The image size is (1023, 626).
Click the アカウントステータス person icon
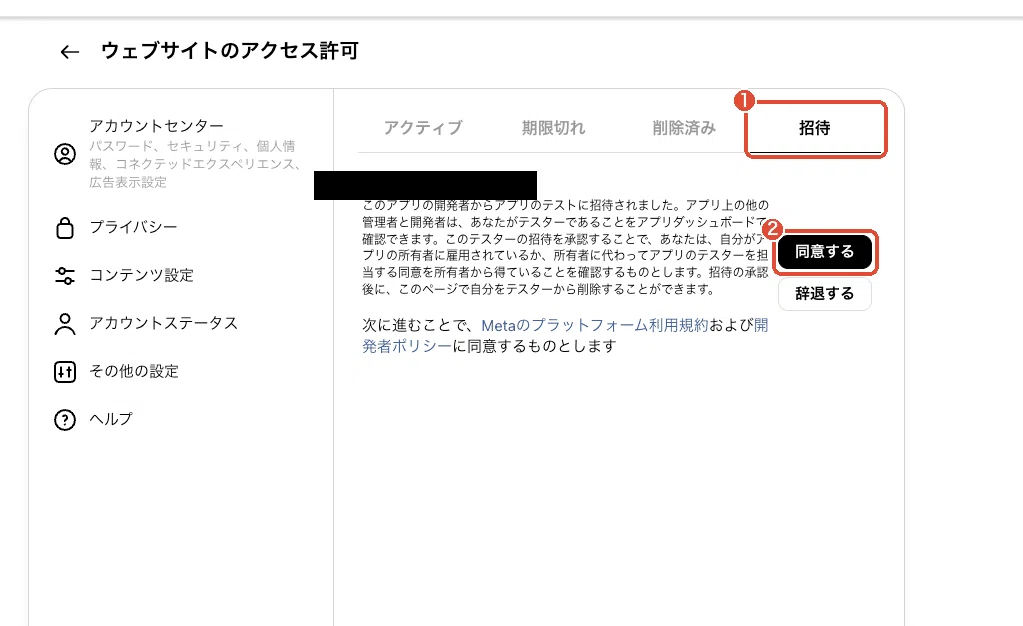tap(65, 324)
